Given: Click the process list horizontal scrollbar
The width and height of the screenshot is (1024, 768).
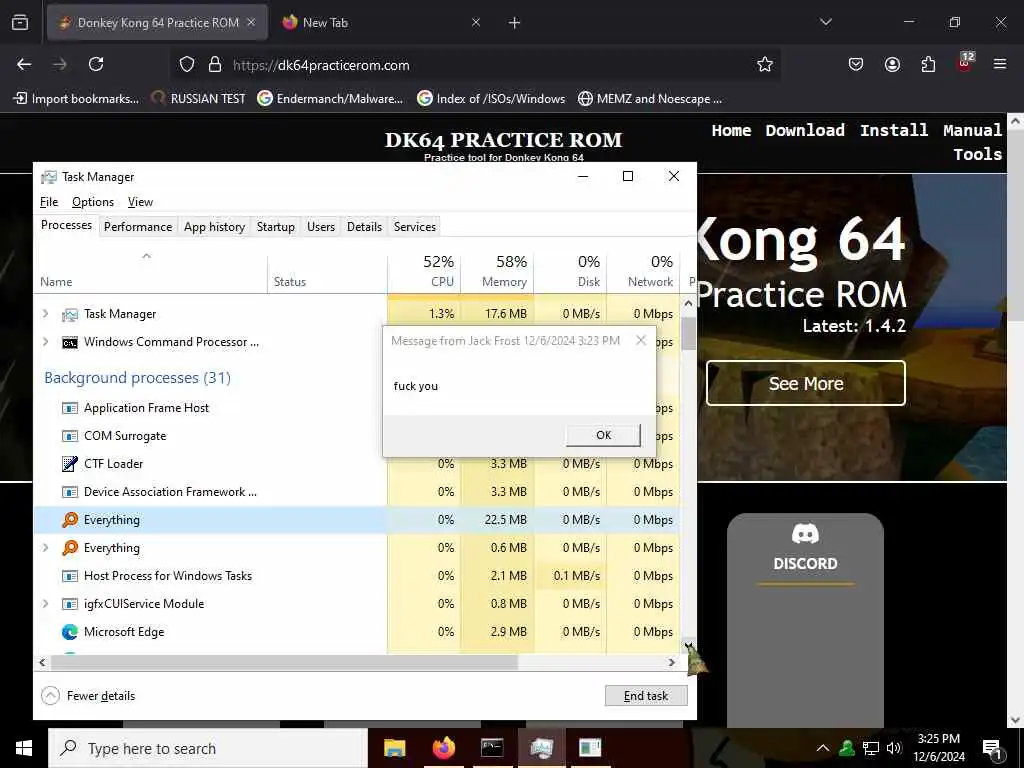Looking at the screenshot, I should 284,662.
